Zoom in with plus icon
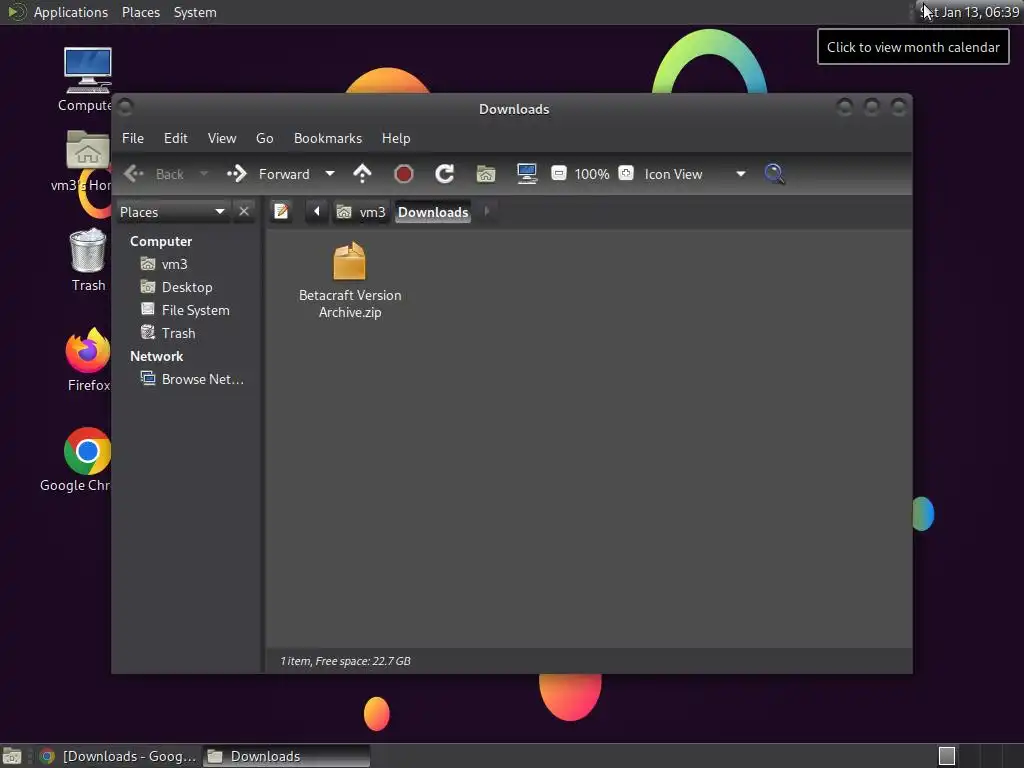 (x=626, y=174)
